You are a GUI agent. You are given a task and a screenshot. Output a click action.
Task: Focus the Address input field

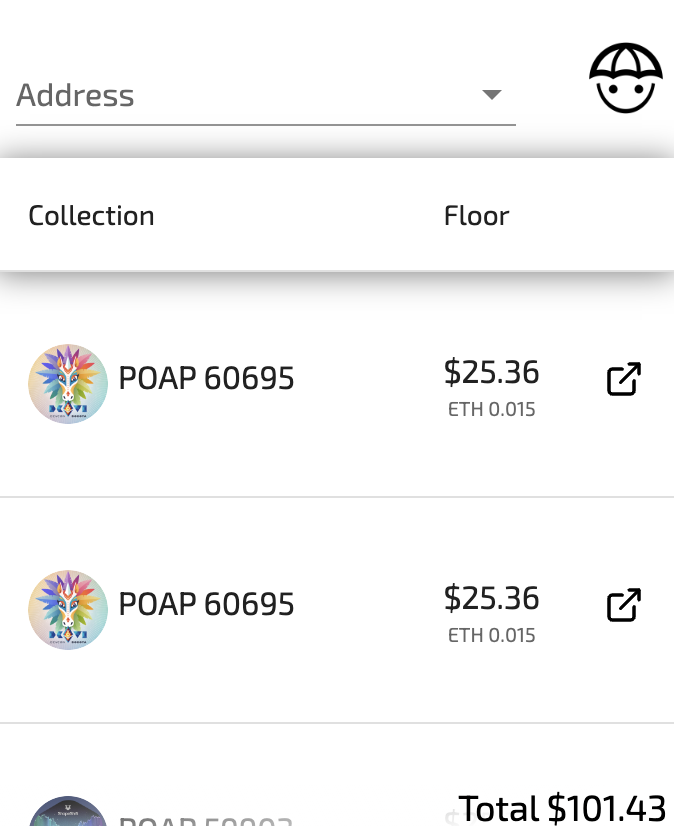click(x=240, y=96)
